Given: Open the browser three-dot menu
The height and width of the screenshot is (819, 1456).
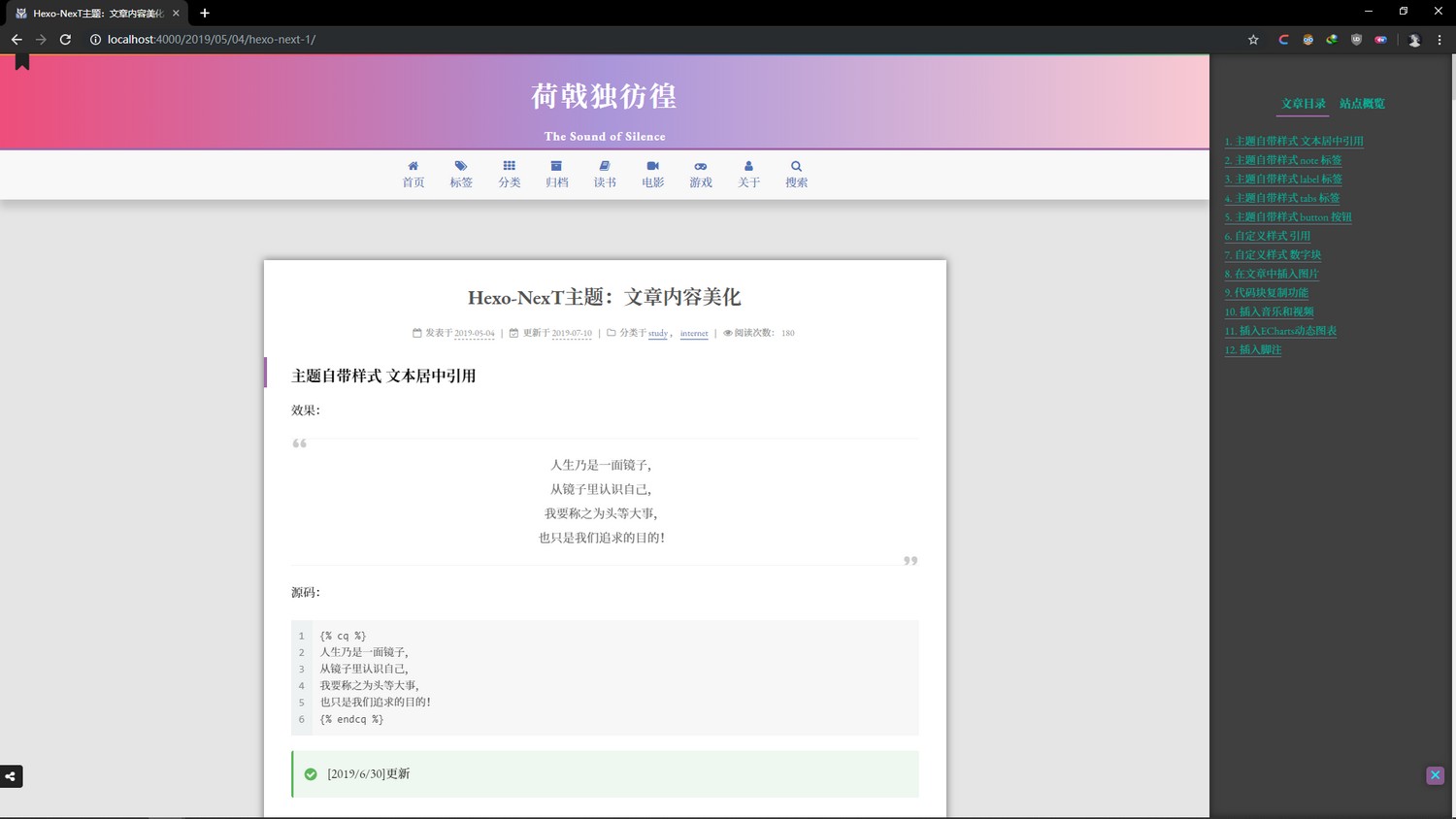Looking at the screenshot, I should click(1439, 40).
